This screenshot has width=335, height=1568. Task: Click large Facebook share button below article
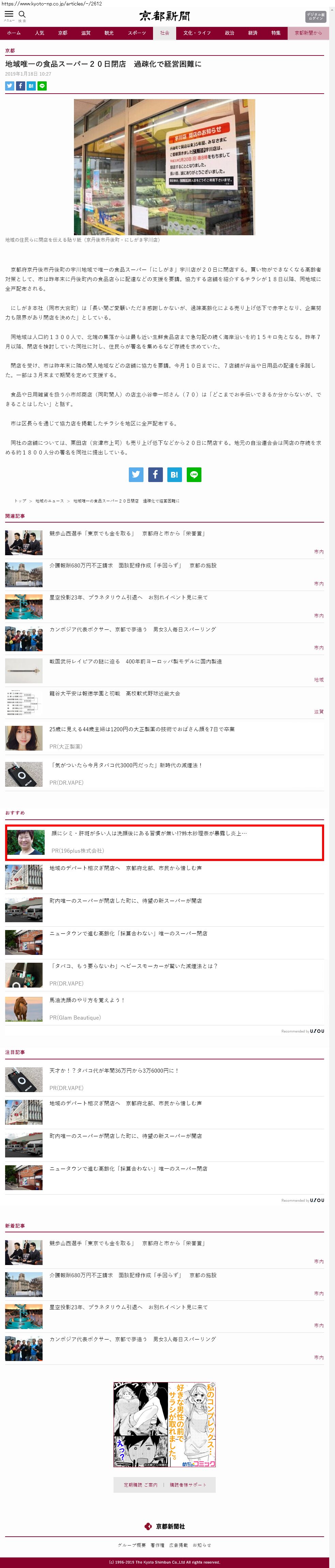tap(155, 474)
